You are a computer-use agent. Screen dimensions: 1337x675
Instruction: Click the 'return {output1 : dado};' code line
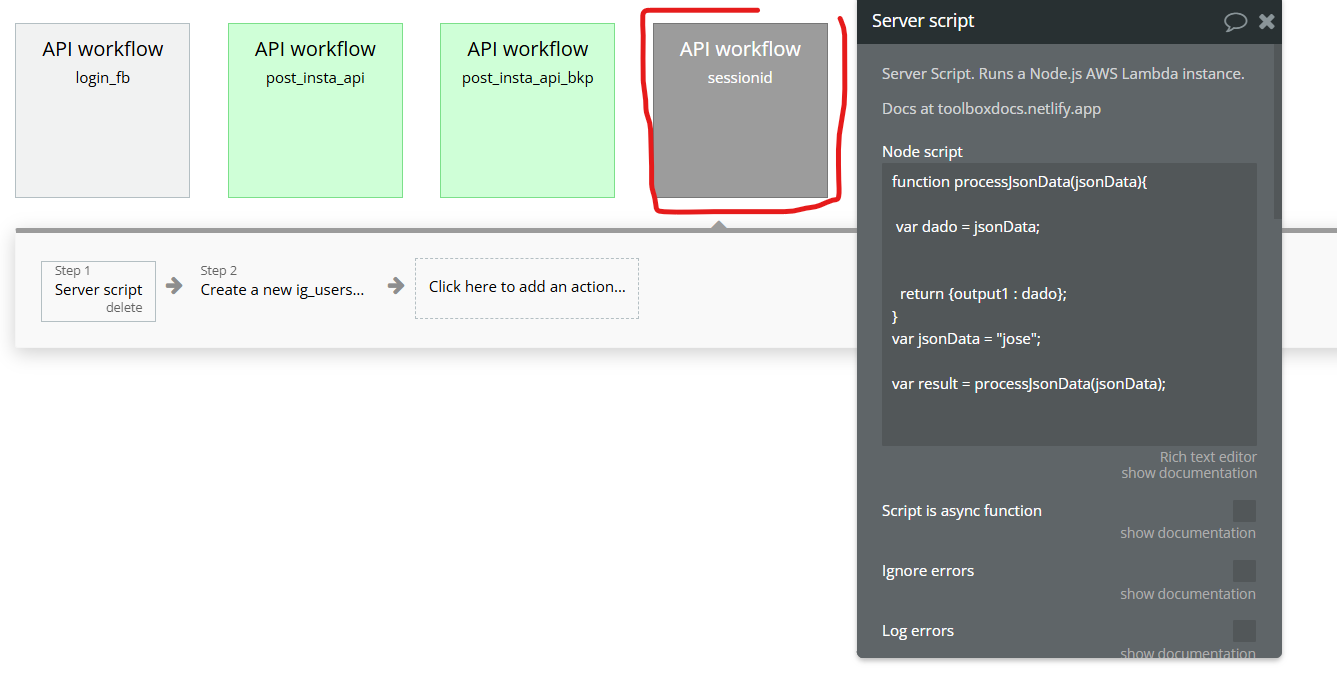(983, 294)
